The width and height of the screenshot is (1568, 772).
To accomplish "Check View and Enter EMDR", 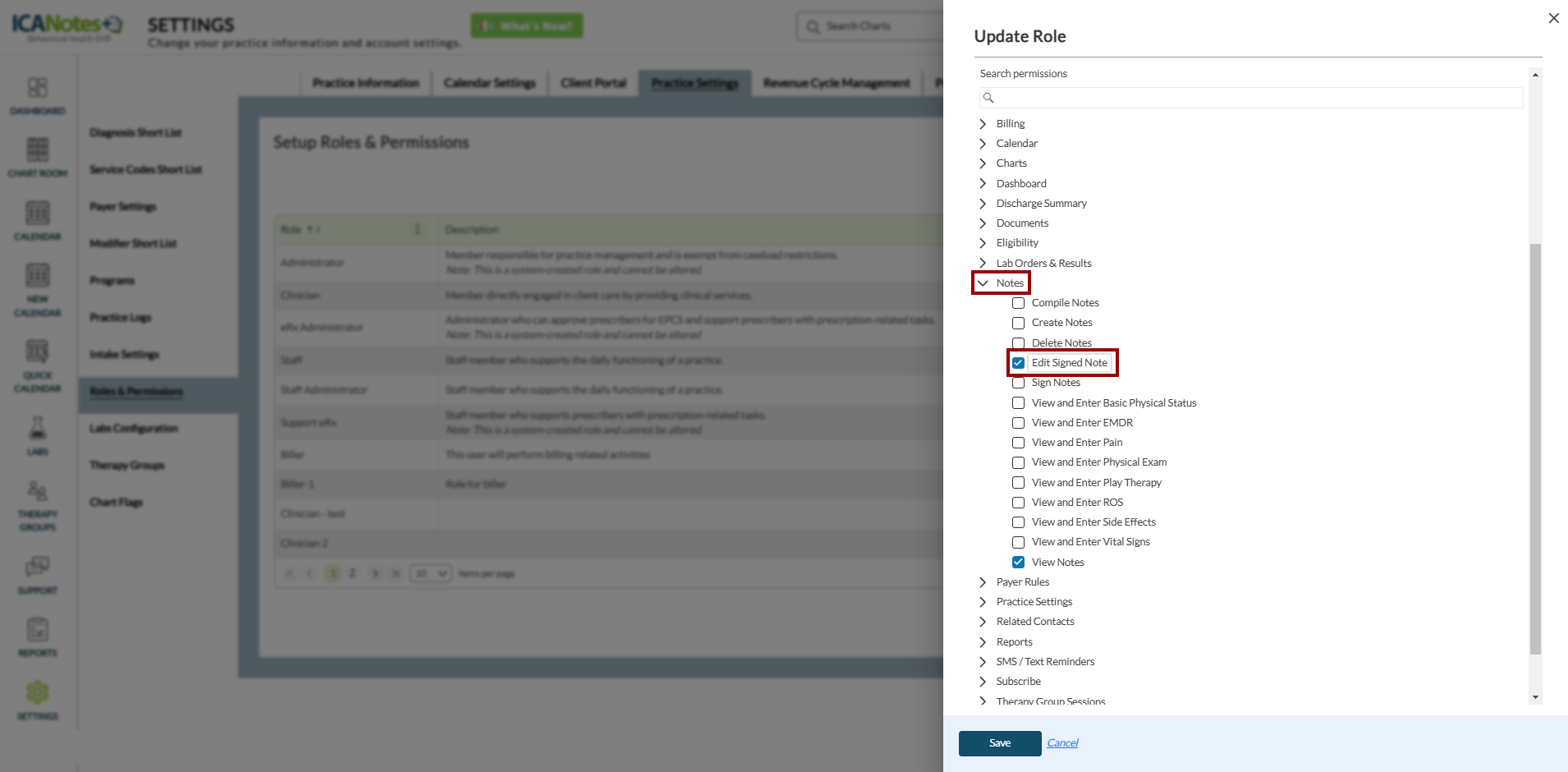I will pyautogui.click(x=1018, y=423).
